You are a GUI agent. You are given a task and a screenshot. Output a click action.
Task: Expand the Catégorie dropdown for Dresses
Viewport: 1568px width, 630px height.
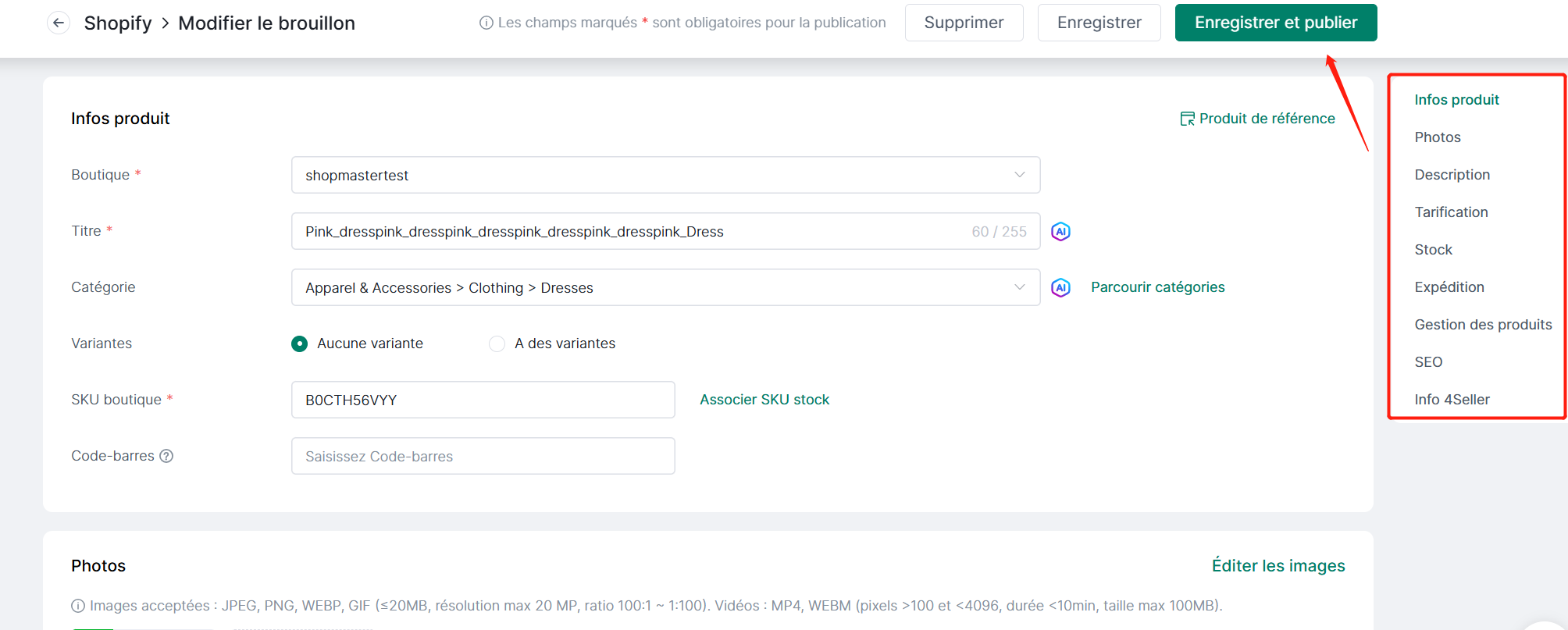(x=665, y=287)
